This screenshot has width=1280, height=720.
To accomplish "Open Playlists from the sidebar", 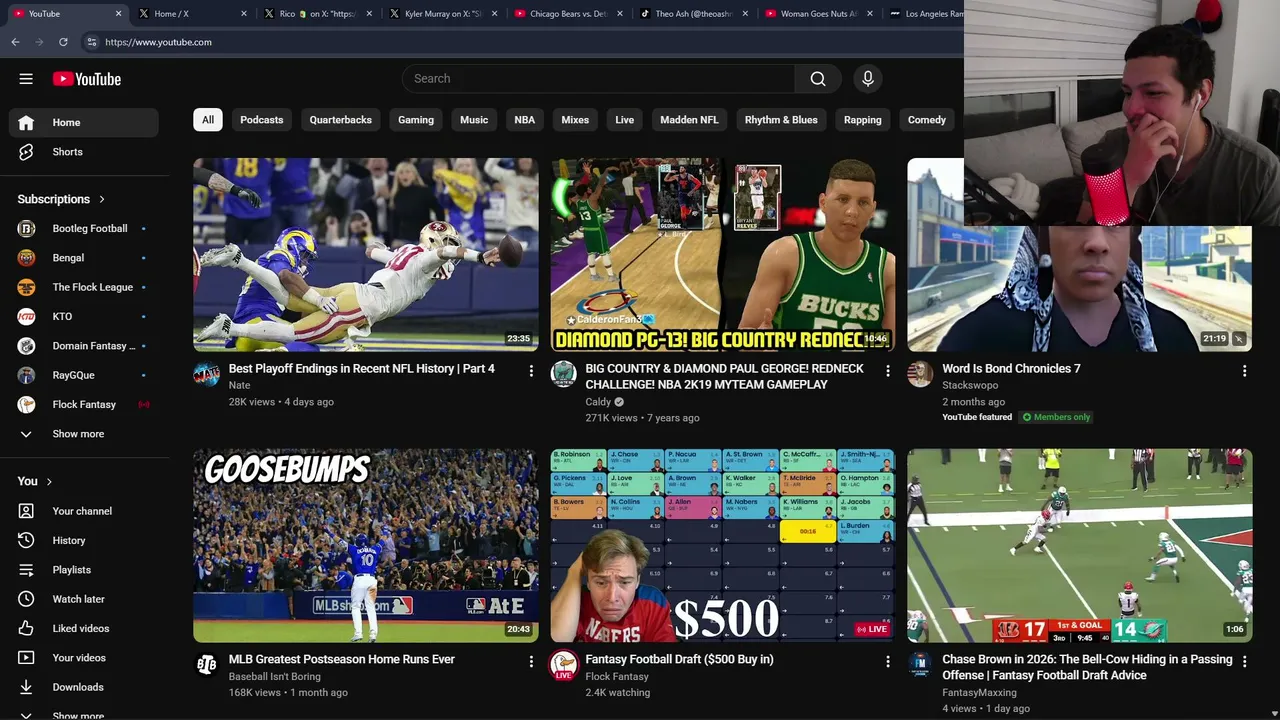I will [x=84, y=570].
